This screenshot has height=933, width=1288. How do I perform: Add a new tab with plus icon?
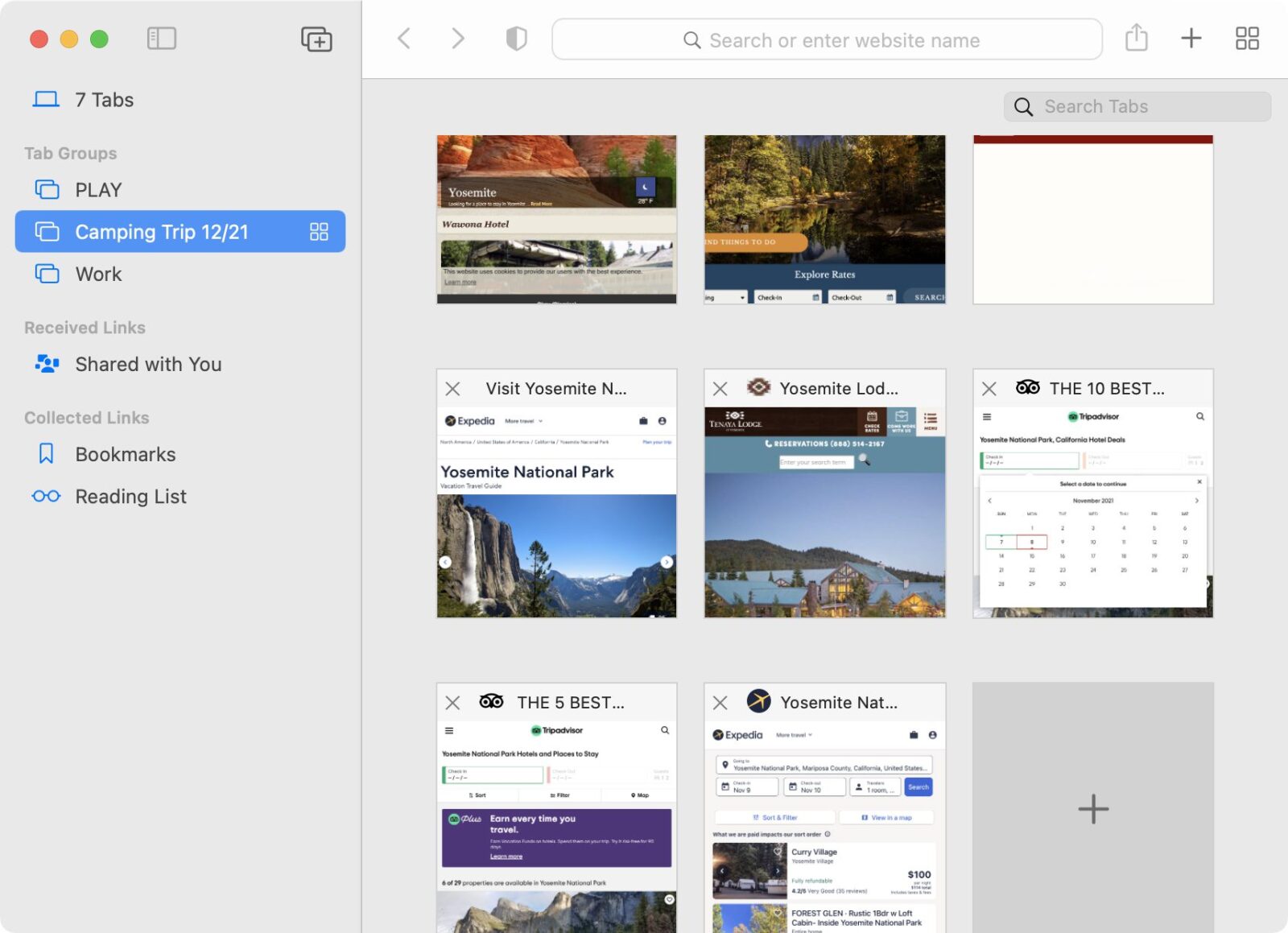coord(1191,38)
